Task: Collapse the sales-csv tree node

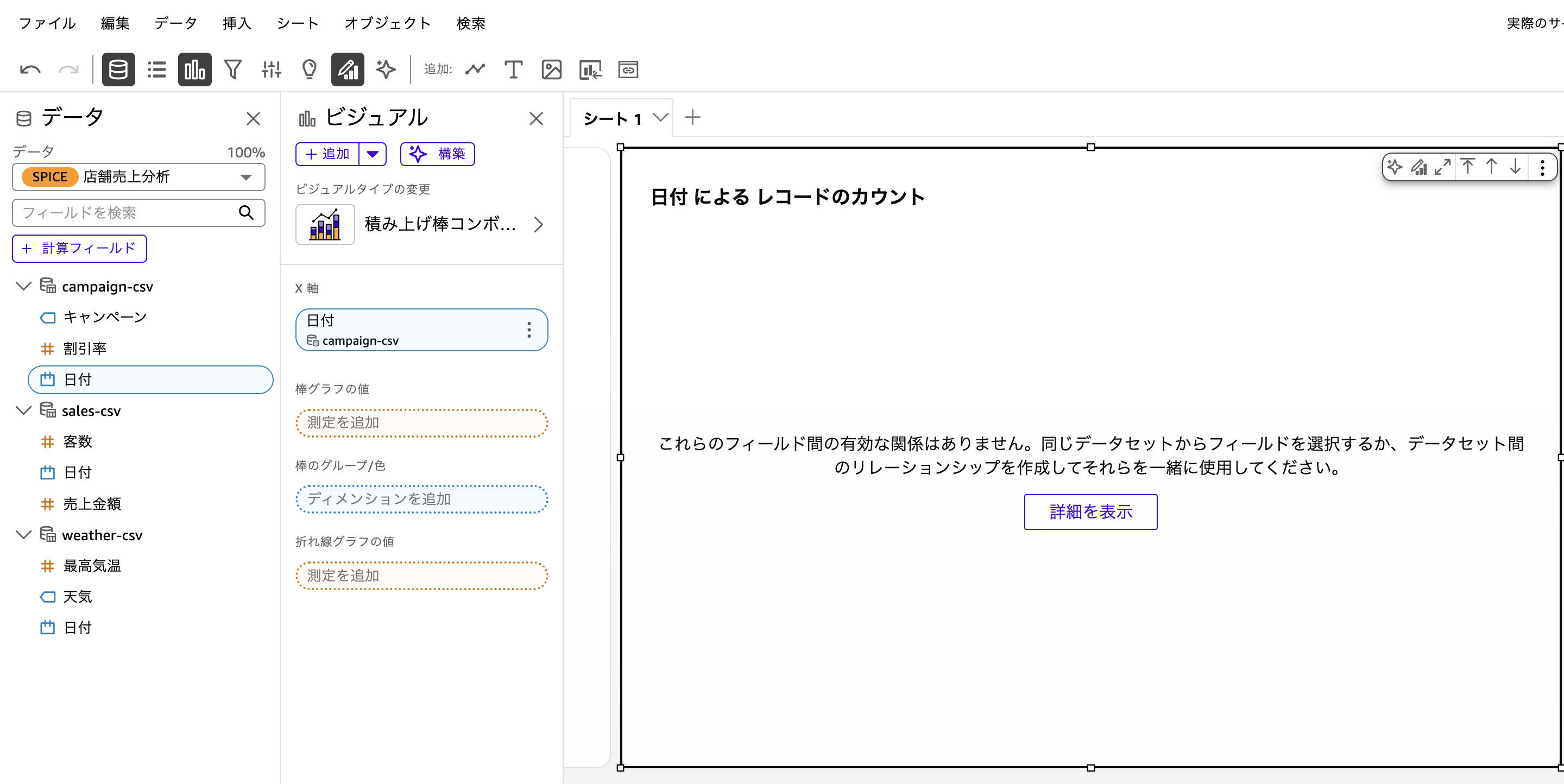Action: pyautogui.click(x=24, y=411)
